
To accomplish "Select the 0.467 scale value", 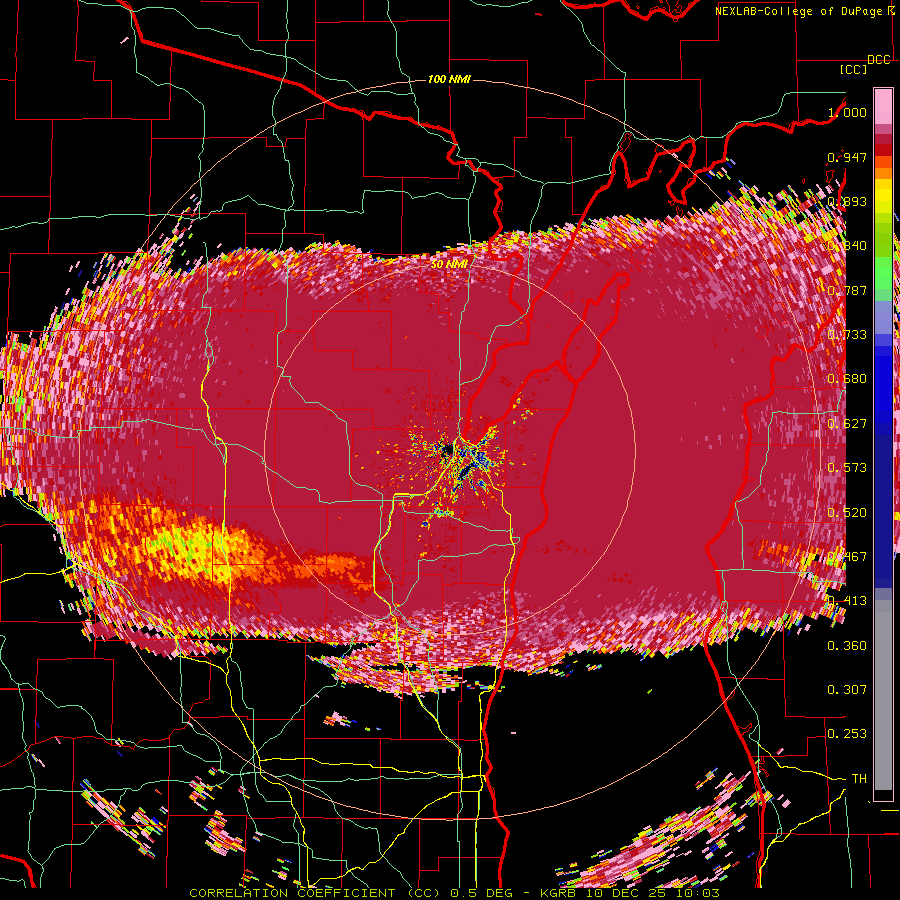I will pos(847,557).
